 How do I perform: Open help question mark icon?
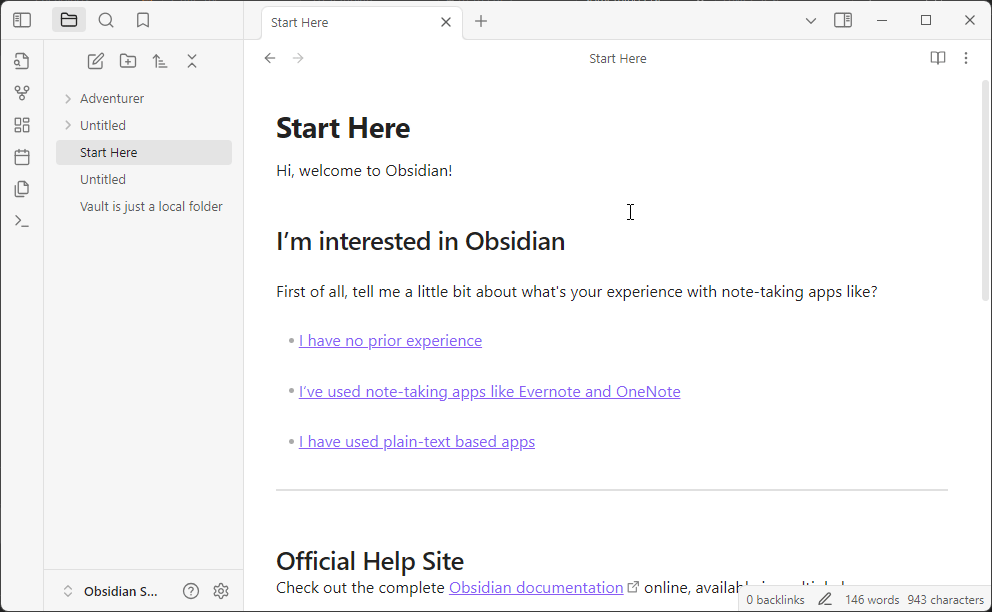191,591
